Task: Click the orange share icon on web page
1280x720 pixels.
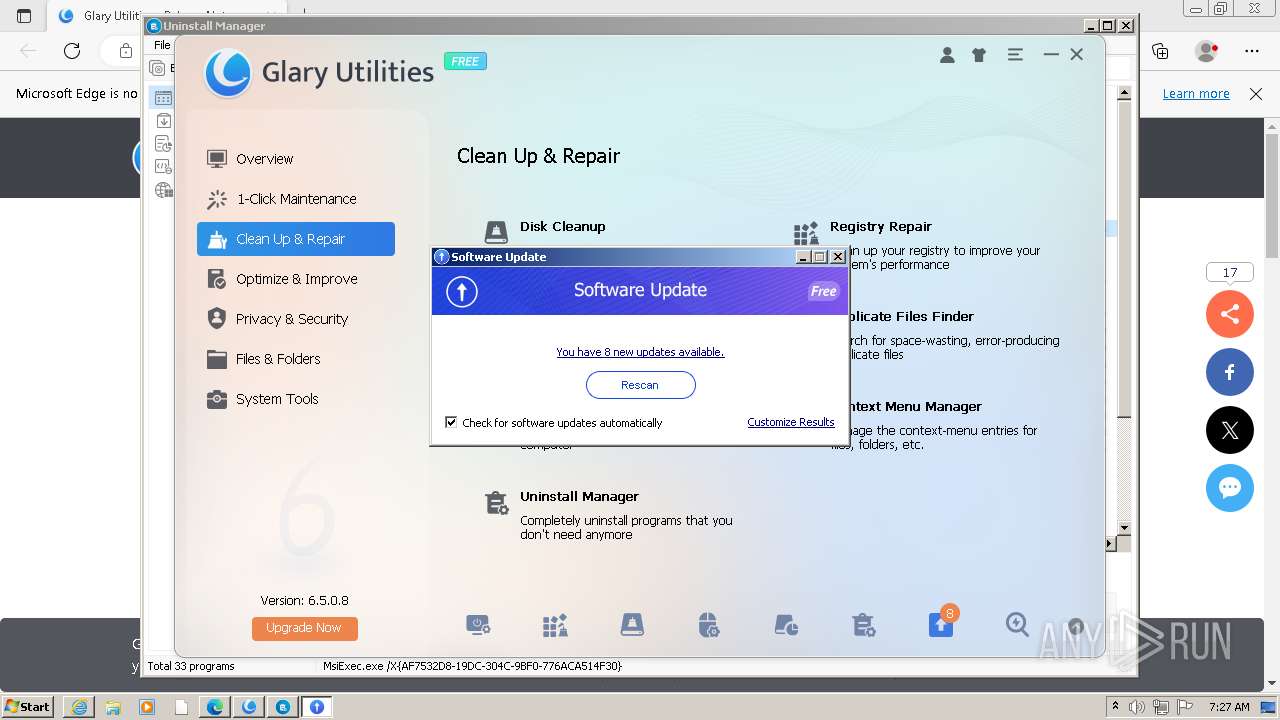Action: point(1229,315)
